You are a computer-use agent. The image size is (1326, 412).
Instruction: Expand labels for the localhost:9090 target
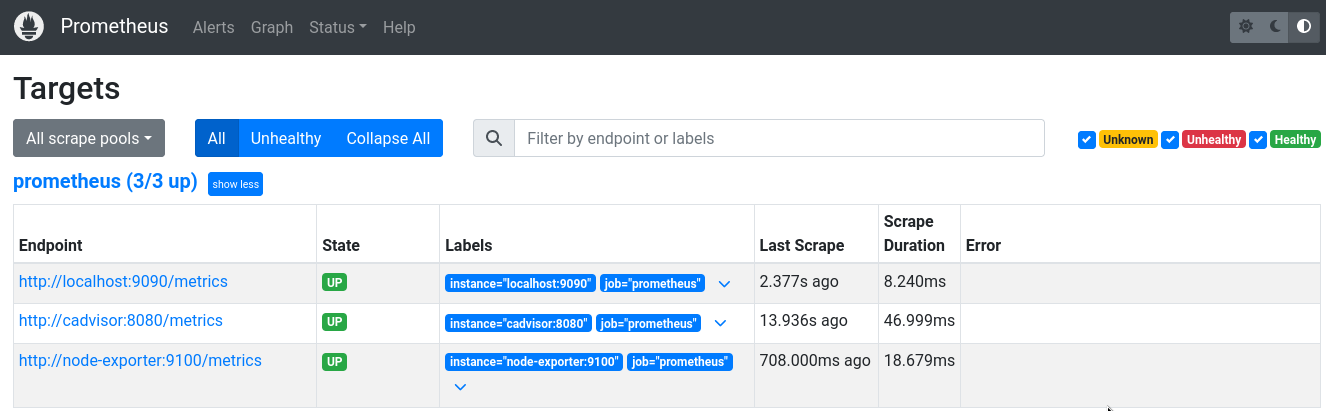pos(724,284)
